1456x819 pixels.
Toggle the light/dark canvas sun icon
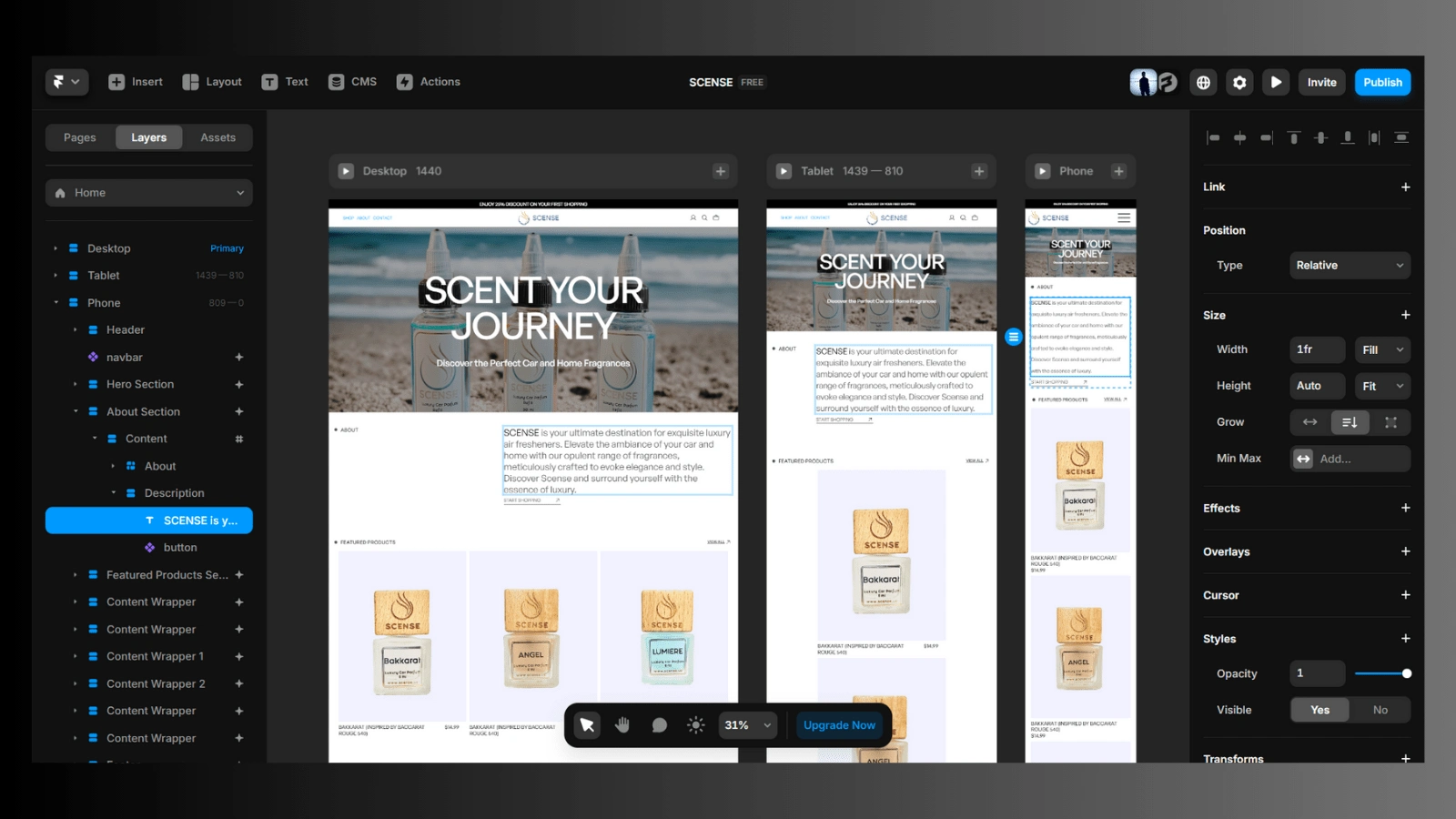pyautogui.click(x=696, y=725)
